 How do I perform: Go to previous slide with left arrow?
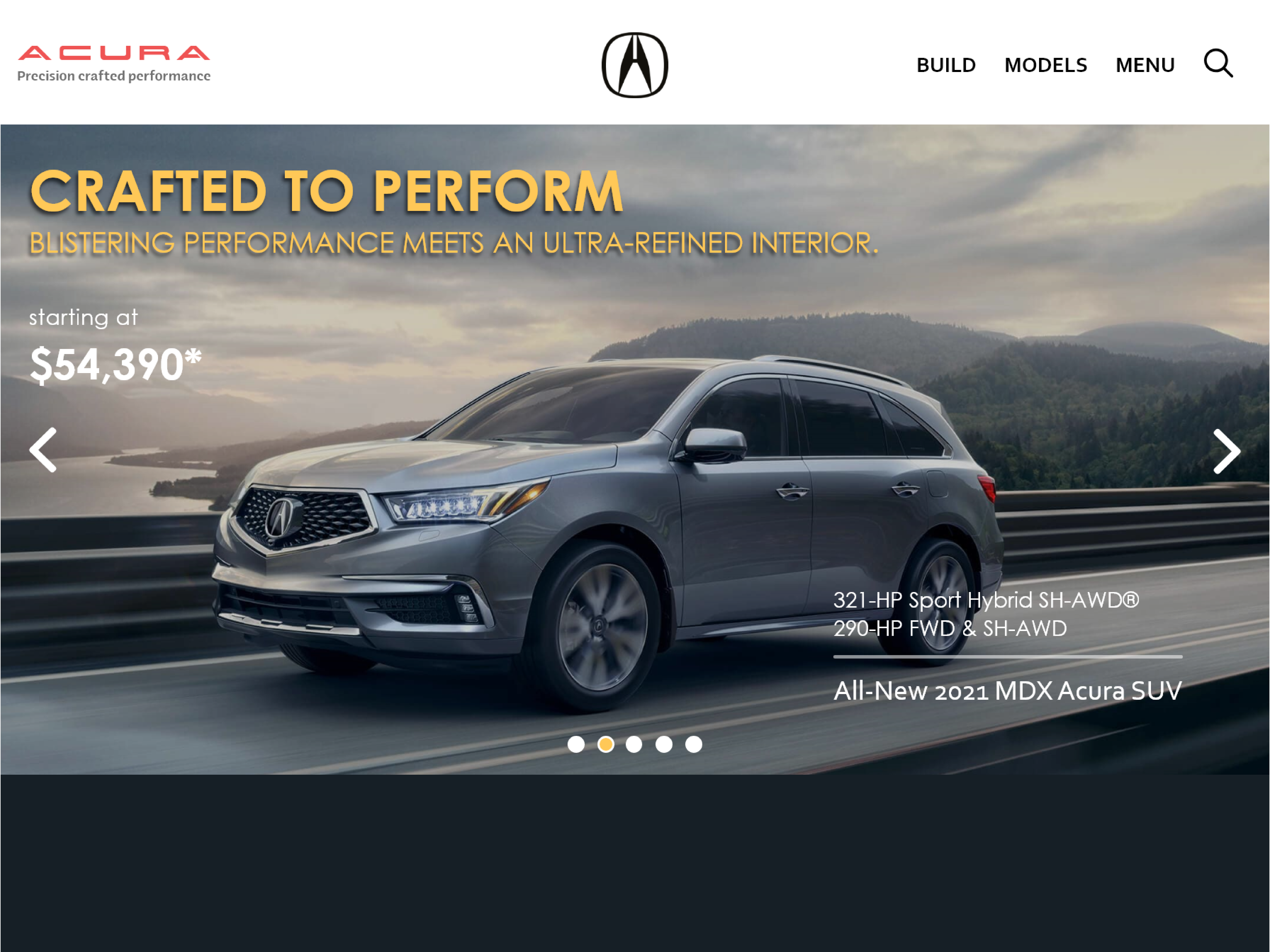pos(43,450)
